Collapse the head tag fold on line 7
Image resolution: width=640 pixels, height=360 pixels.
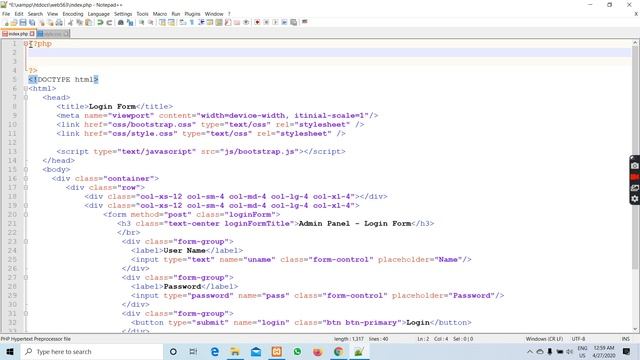(x=26, y=97)
